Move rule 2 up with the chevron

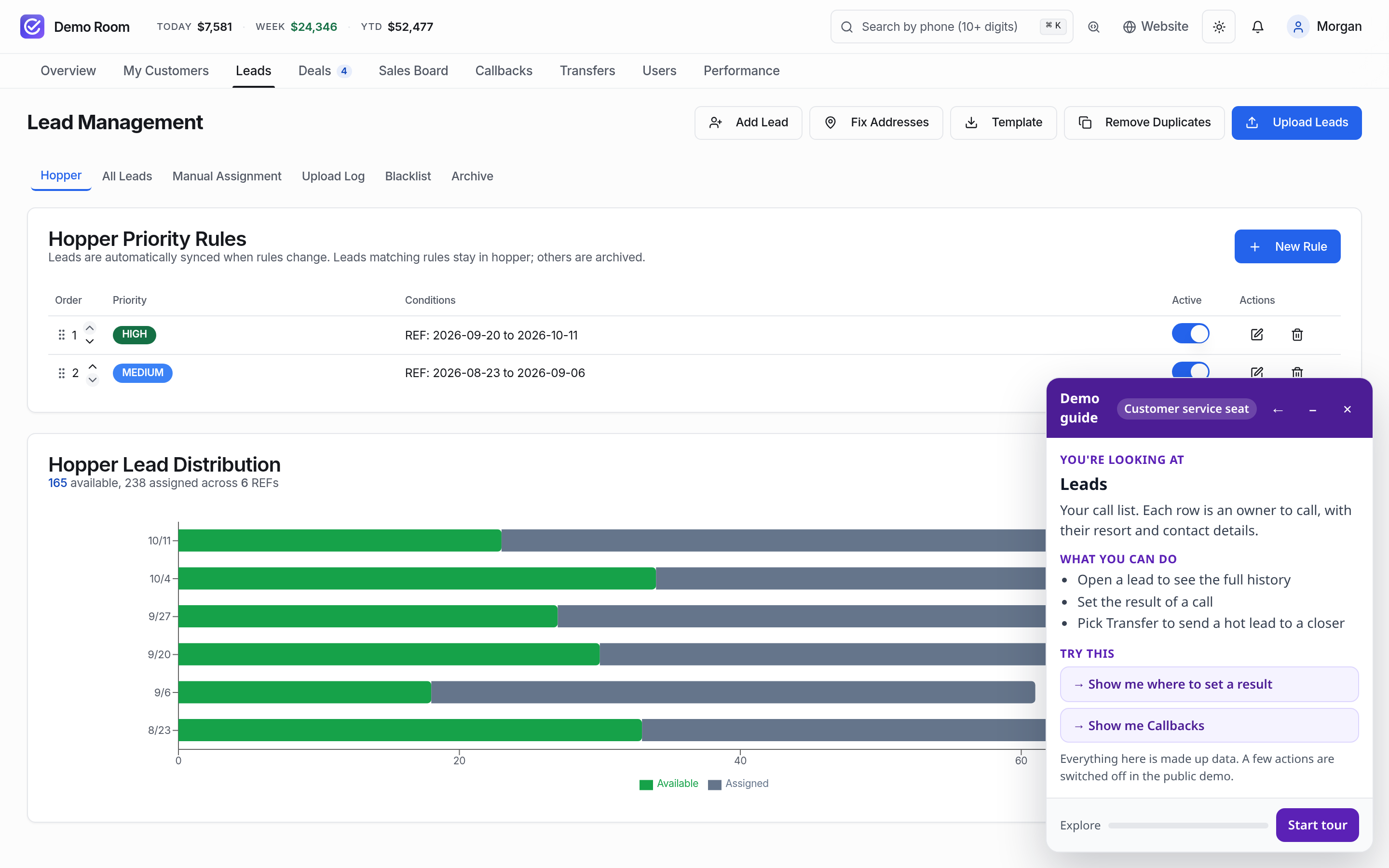93,366
